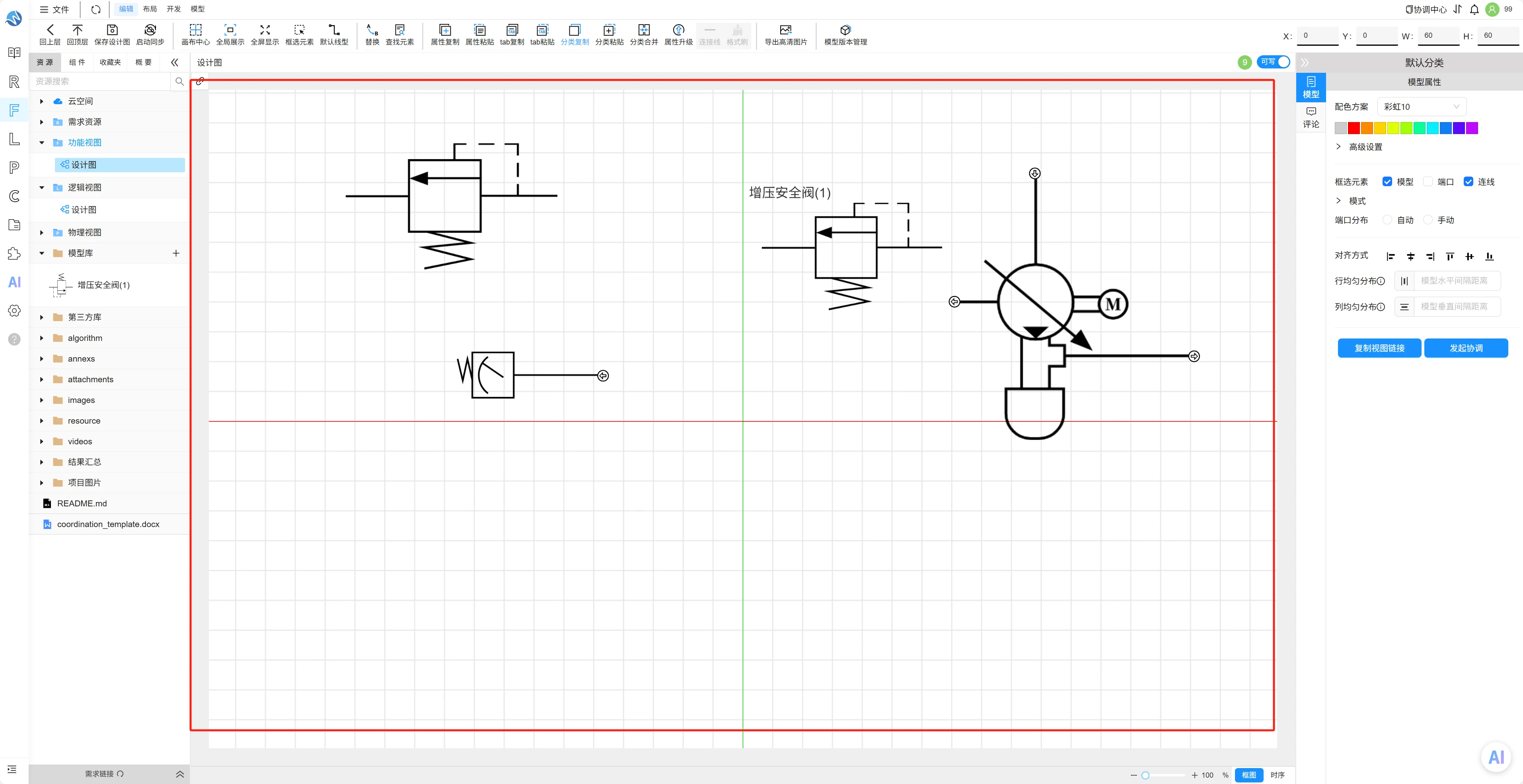Click the 画布中心 canvas center icon
The image size is (1523, 784).
pyautogui.click(x=195, y=29)
